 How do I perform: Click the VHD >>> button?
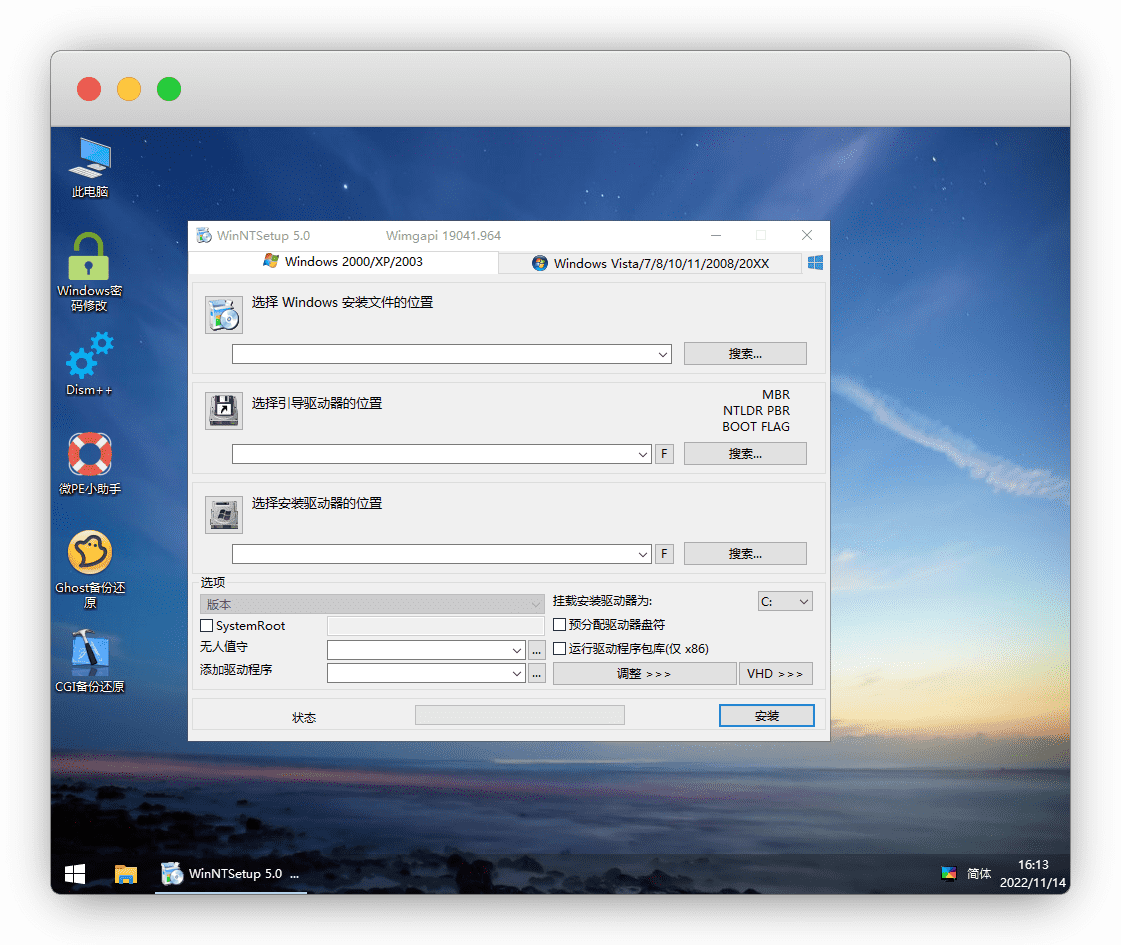click(x=775, y=674)
